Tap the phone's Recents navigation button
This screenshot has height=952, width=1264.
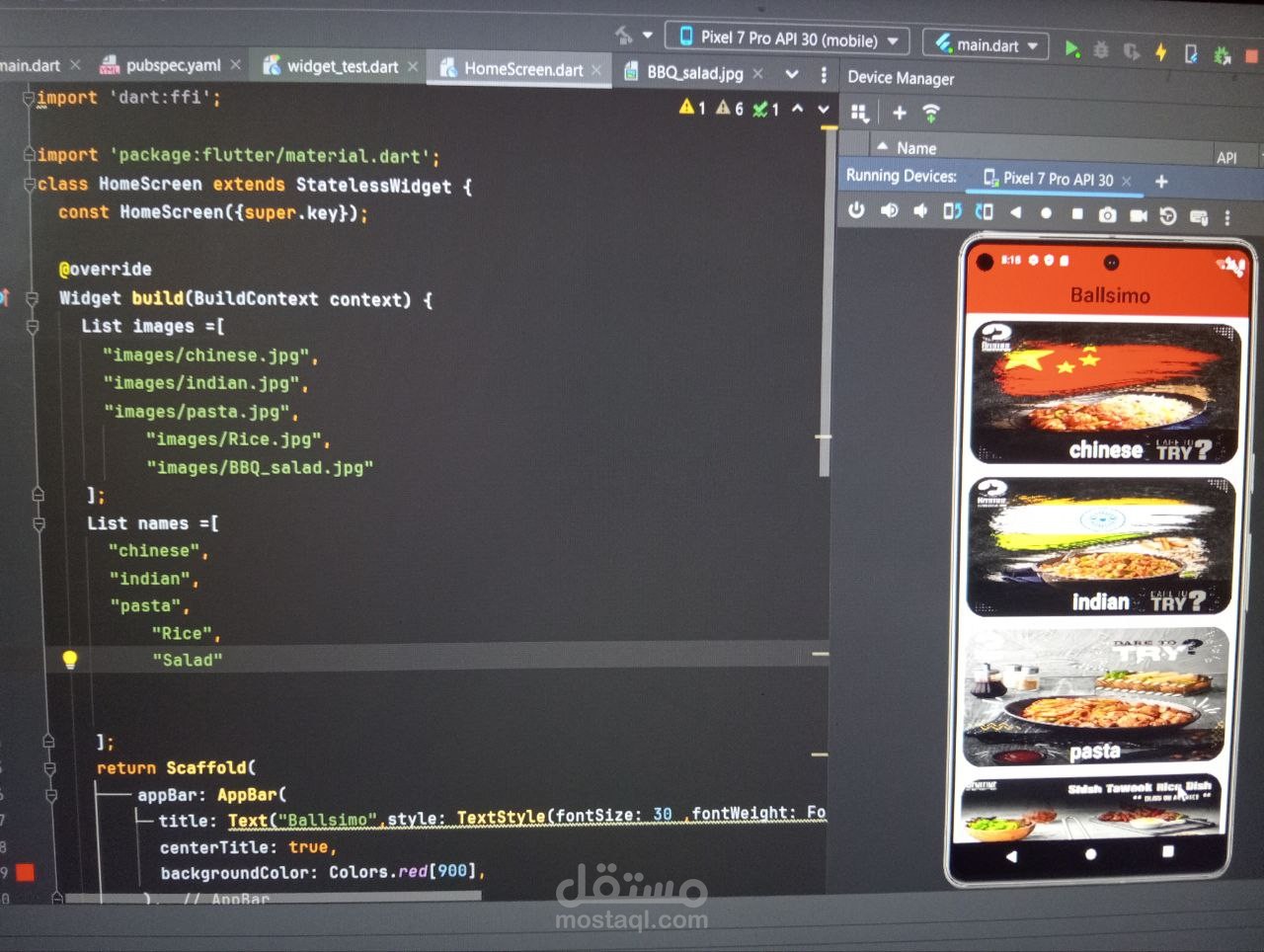pos(1168,851)
